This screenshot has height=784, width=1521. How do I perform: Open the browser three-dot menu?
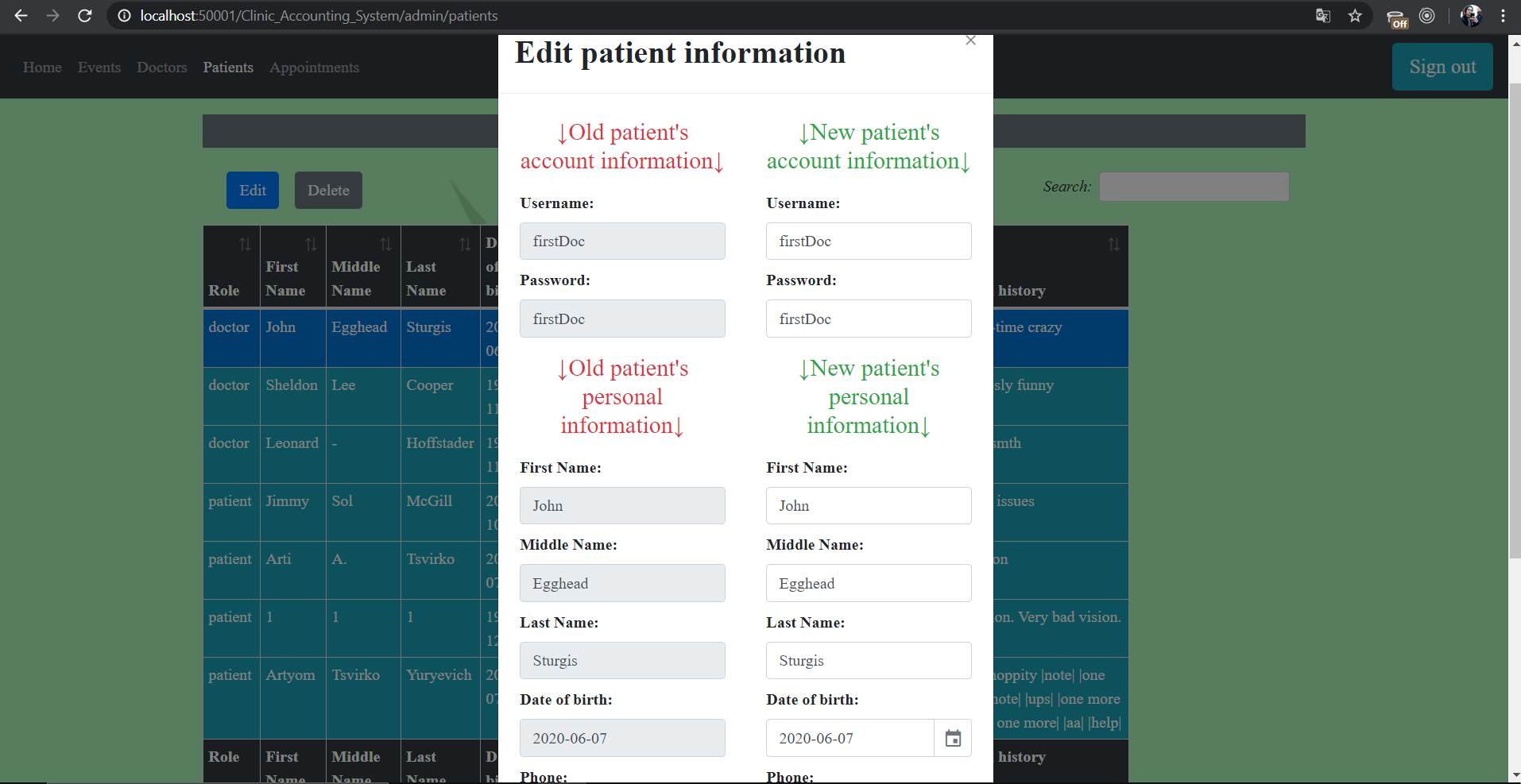click(x=1503, y=16)
